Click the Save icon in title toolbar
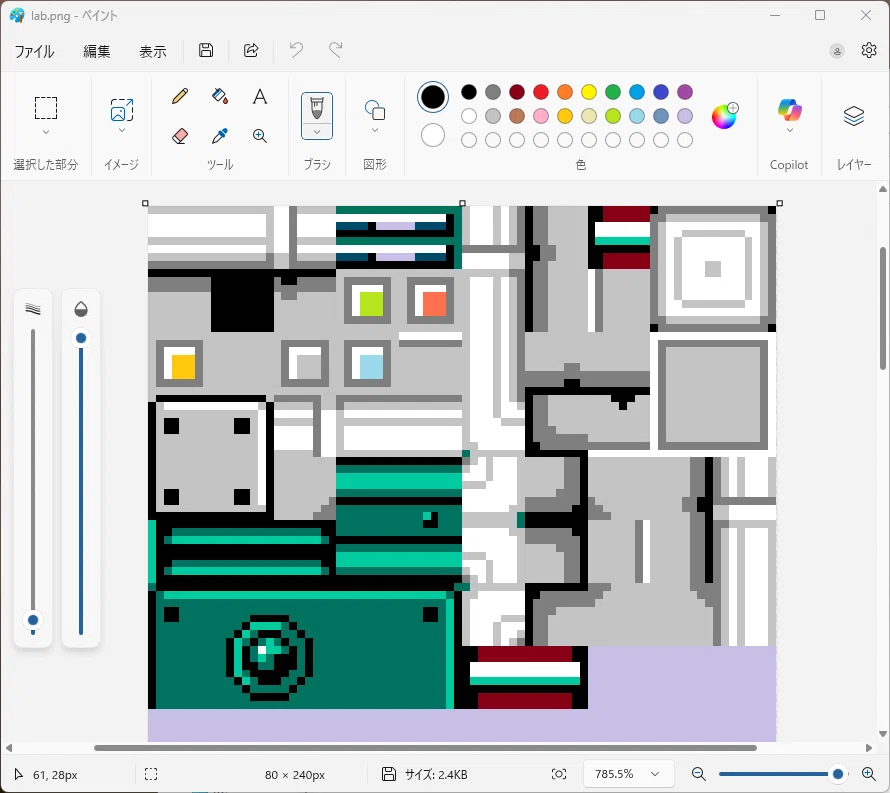890x793 pixels. [x=206, y=51]
